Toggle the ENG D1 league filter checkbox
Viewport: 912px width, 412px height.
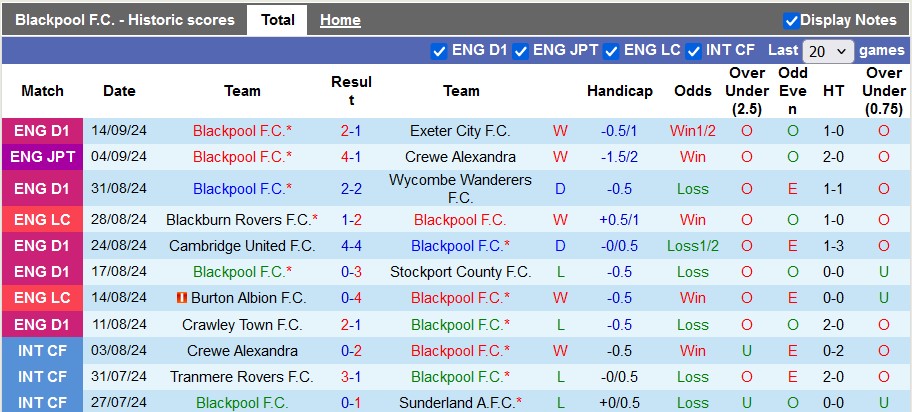click(x=439, y=52)
